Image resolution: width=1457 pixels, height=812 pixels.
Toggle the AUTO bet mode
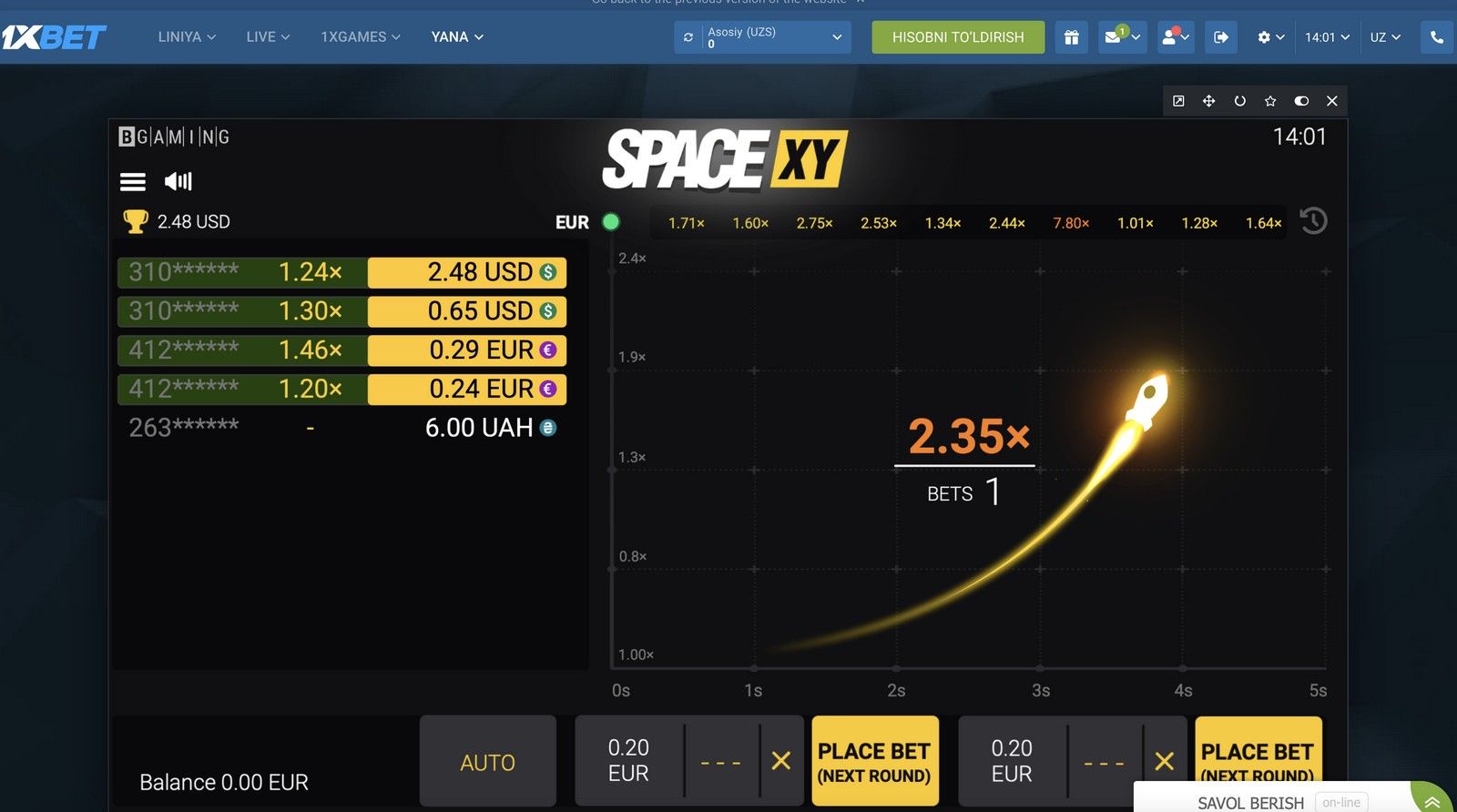tap(487, 762)
